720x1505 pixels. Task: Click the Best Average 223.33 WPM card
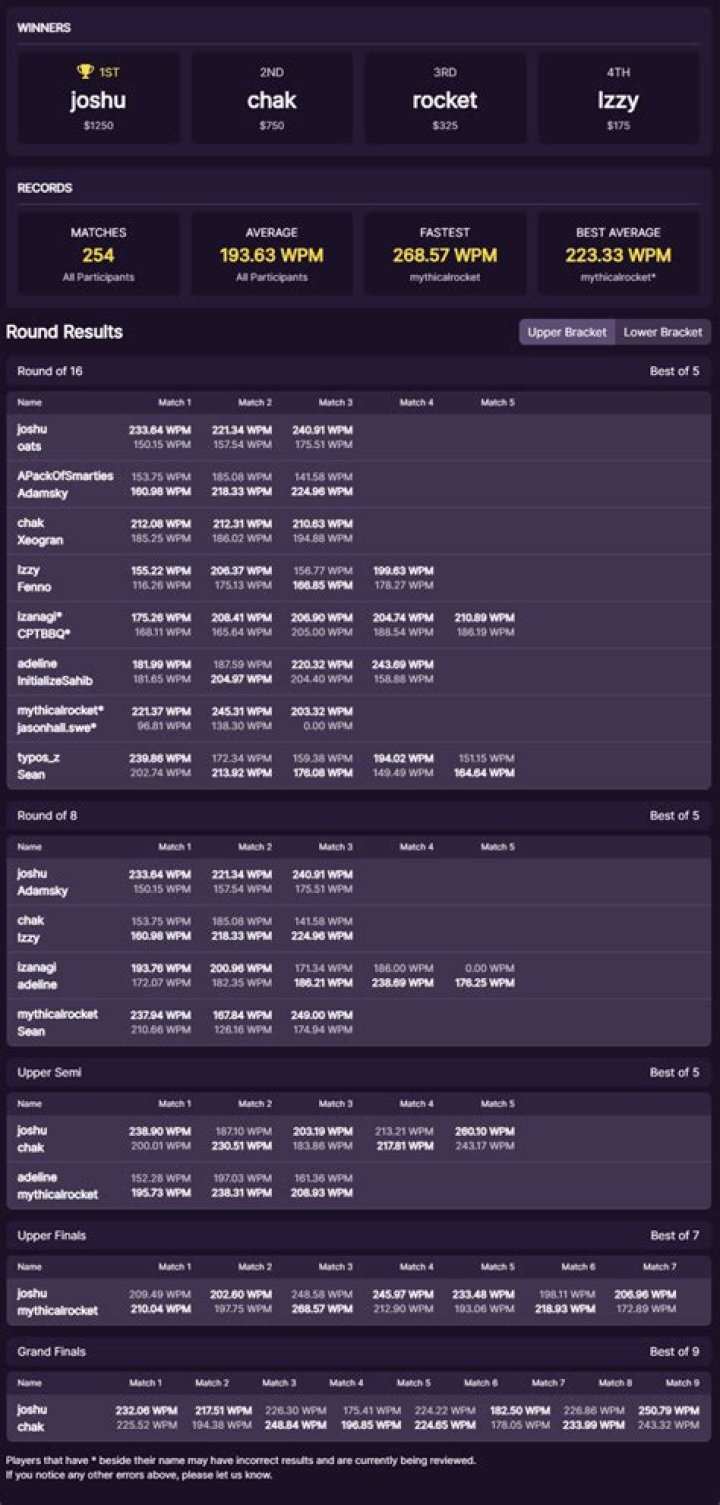click(x=618, y=253)
